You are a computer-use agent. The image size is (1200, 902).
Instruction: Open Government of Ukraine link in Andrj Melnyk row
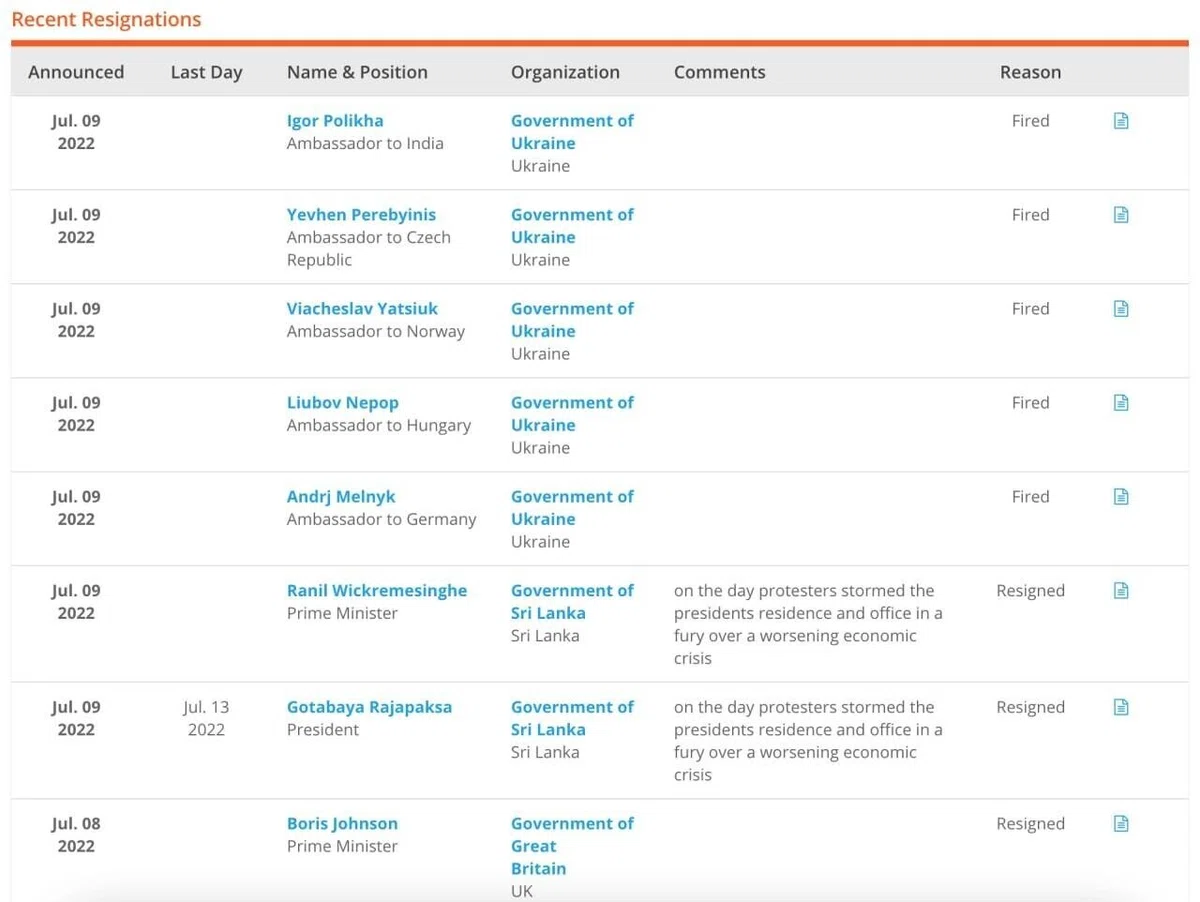(572, 508)
